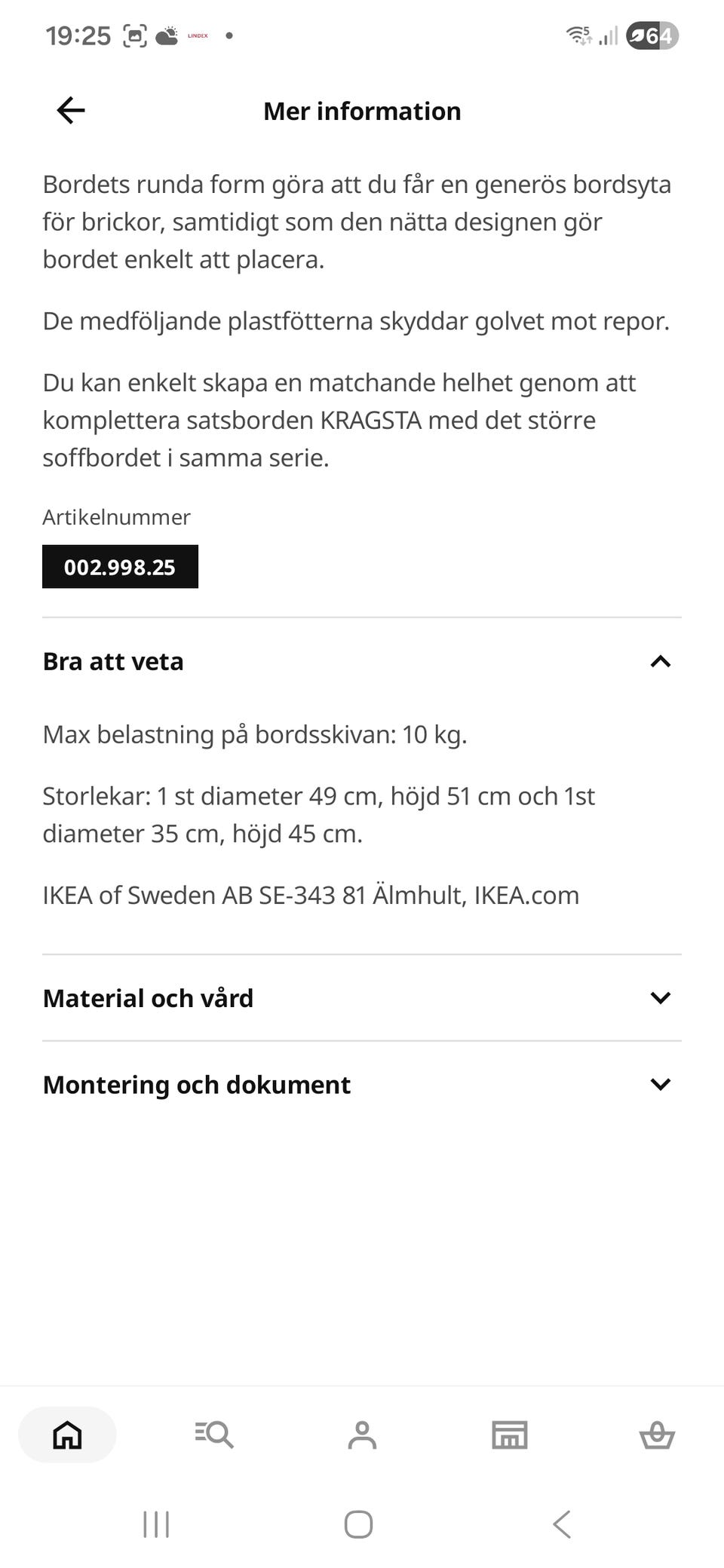
Task: Tap the Material och vård heading
Action: [x=148, y=998]
